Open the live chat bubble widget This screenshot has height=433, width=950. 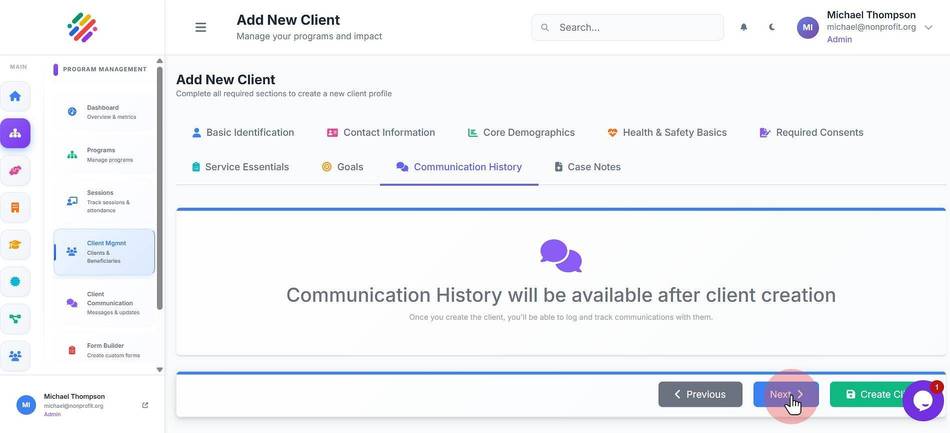tap(923, 401)
